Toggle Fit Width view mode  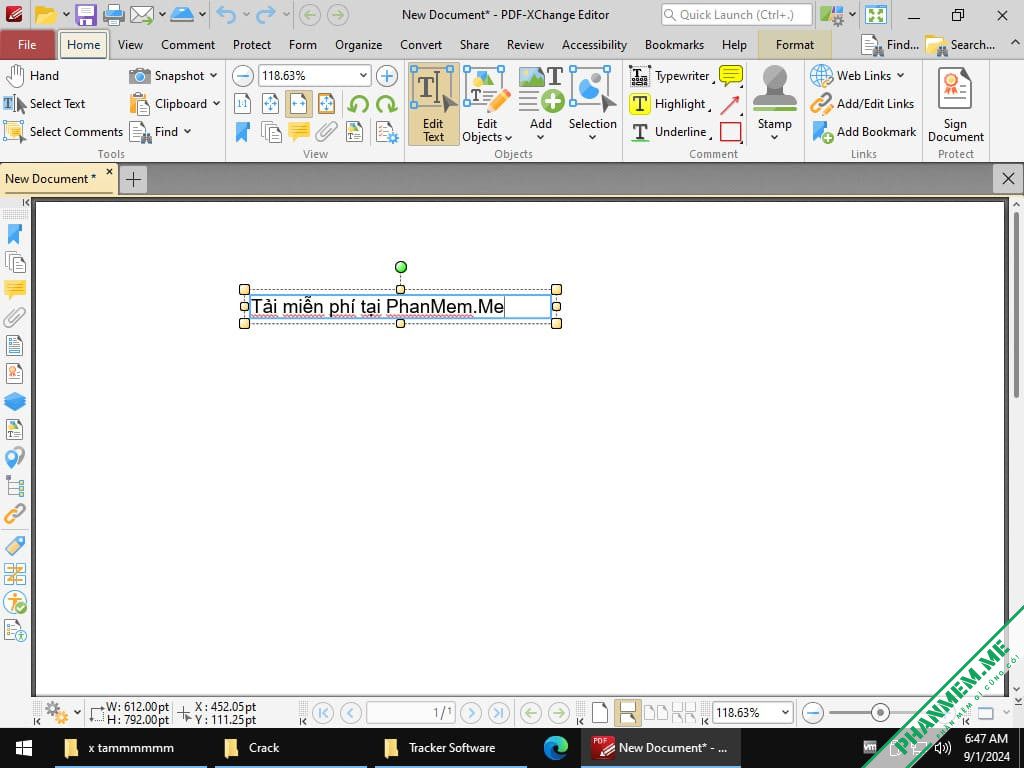coord(298,104)
